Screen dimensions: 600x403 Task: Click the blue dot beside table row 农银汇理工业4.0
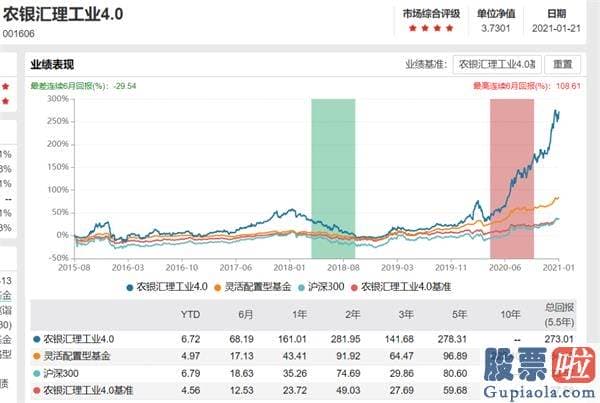tap(37, 339)
